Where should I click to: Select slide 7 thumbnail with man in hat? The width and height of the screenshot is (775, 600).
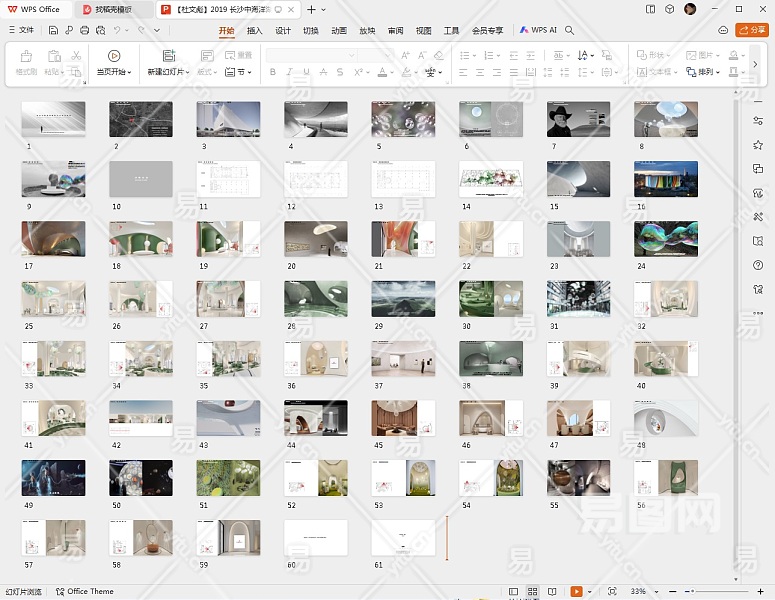click(578, 118)
